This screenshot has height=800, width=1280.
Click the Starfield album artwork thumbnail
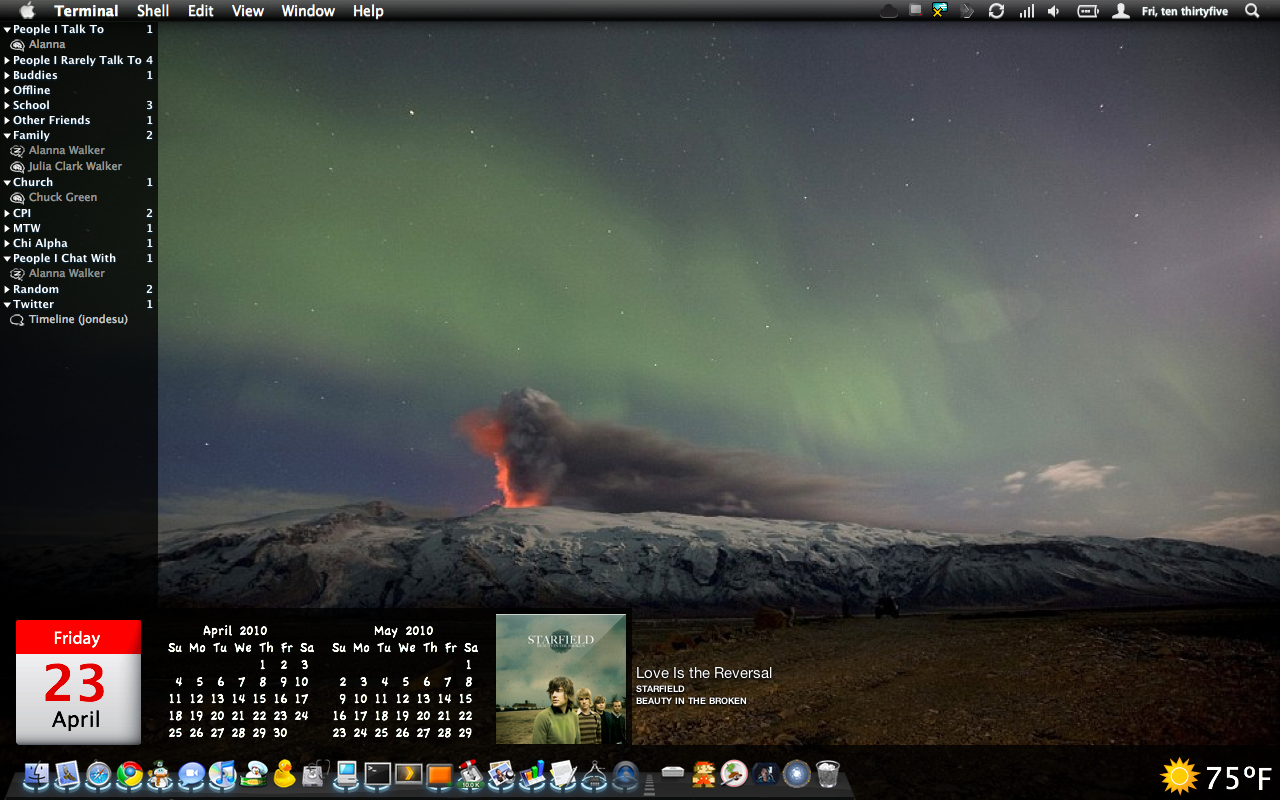click(x=561, y=679)
